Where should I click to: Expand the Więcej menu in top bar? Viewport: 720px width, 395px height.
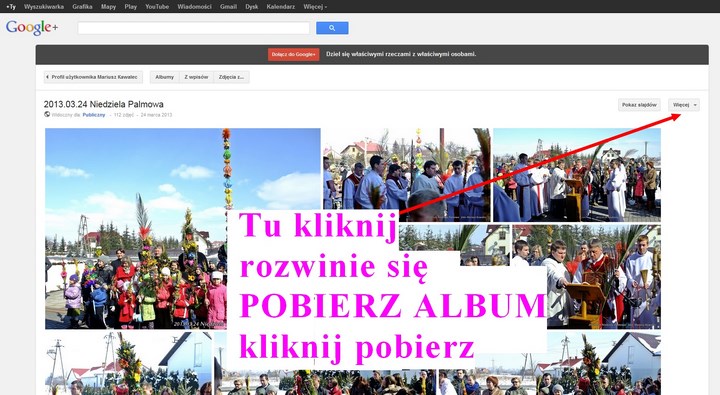click(315, 6)
